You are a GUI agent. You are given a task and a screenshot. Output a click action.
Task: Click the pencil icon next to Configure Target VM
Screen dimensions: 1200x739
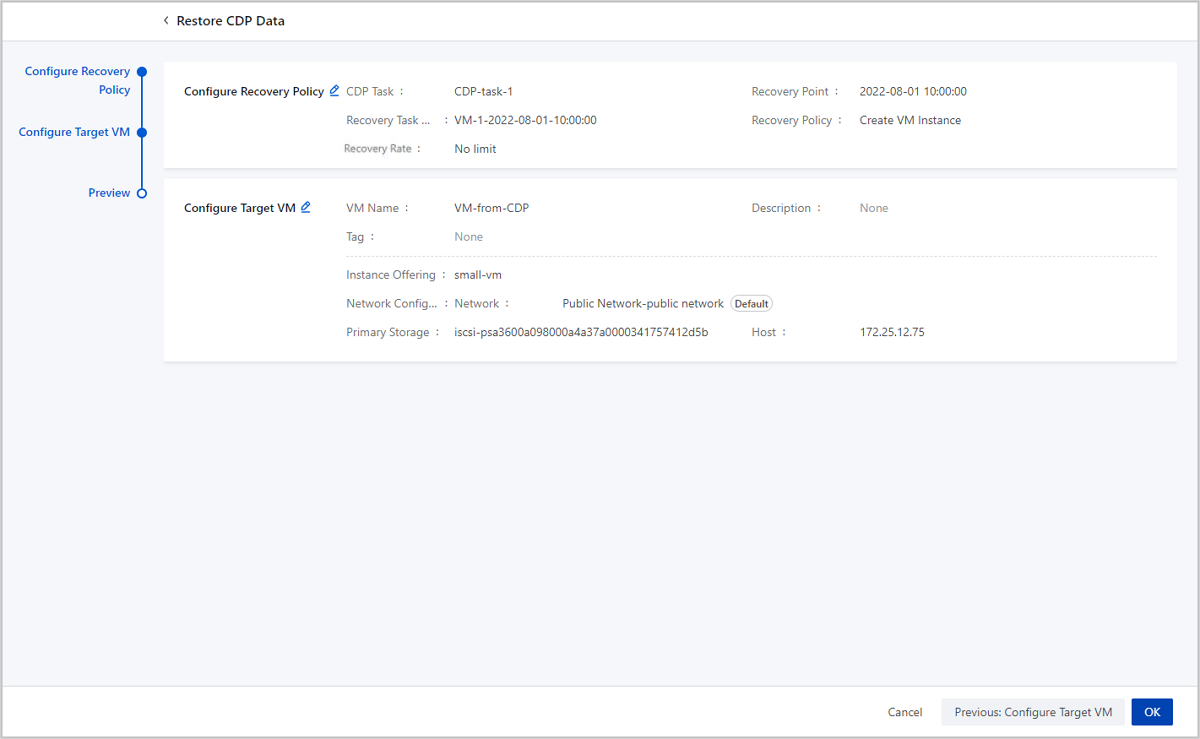pyautogui.click(x=306, y=208)
